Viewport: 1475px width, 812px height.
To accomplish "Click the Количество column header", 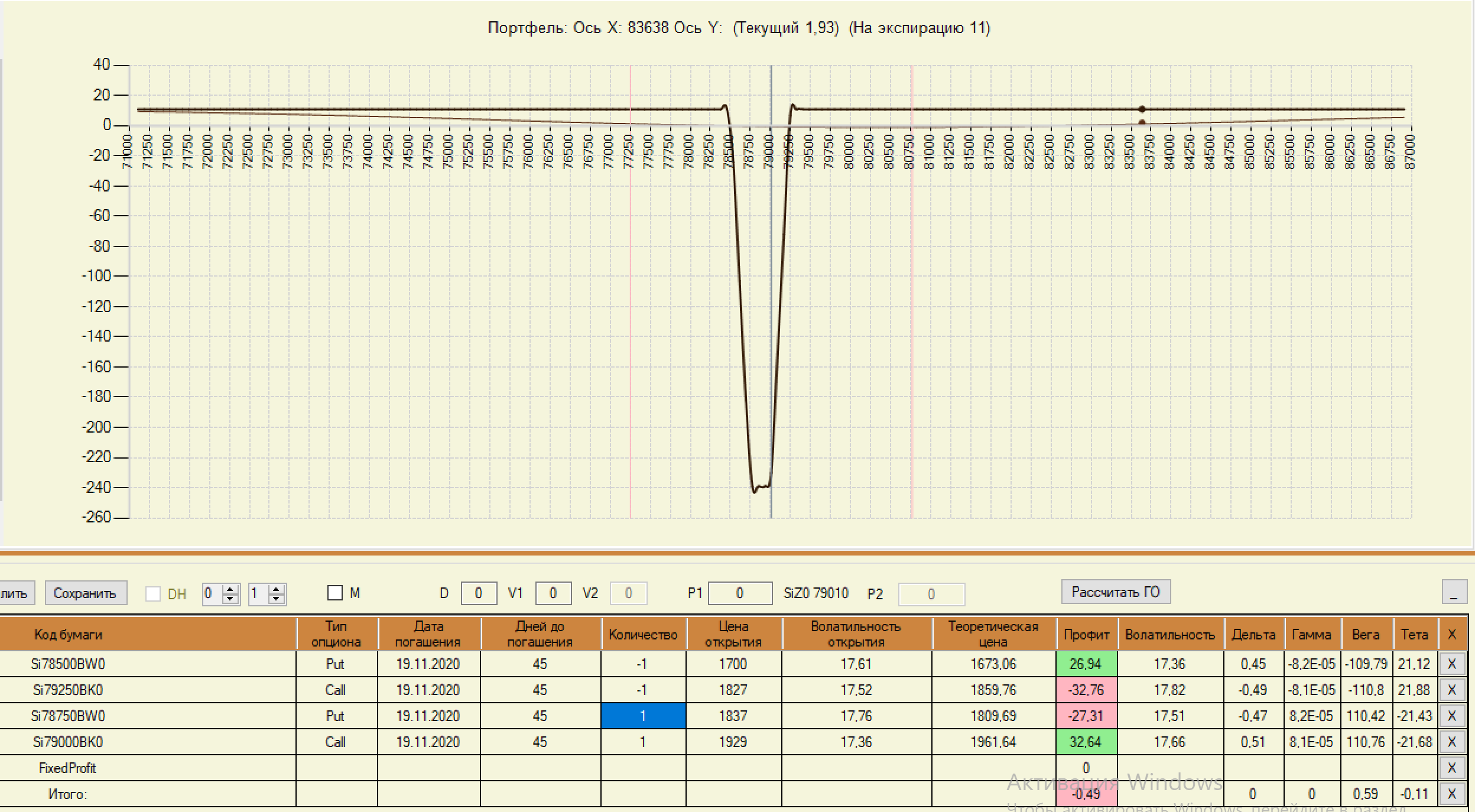I will [x=643, y=635].
